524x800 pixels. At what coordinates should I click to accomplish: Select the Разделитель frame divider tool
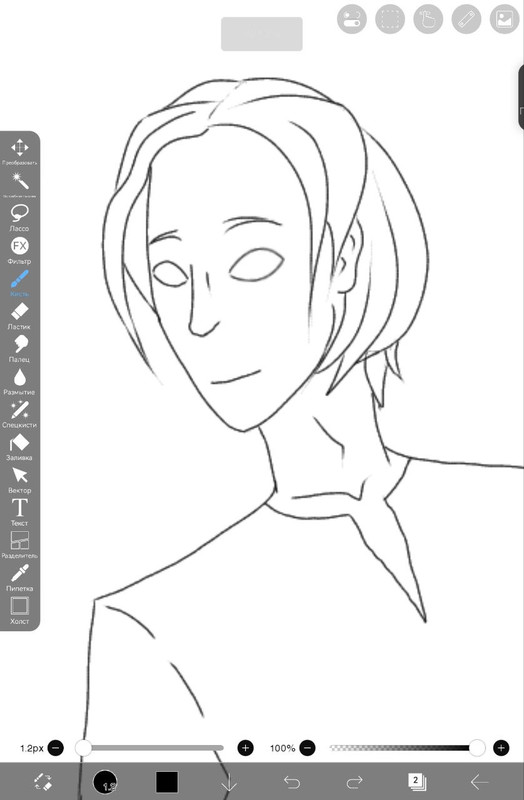(19, 544)
